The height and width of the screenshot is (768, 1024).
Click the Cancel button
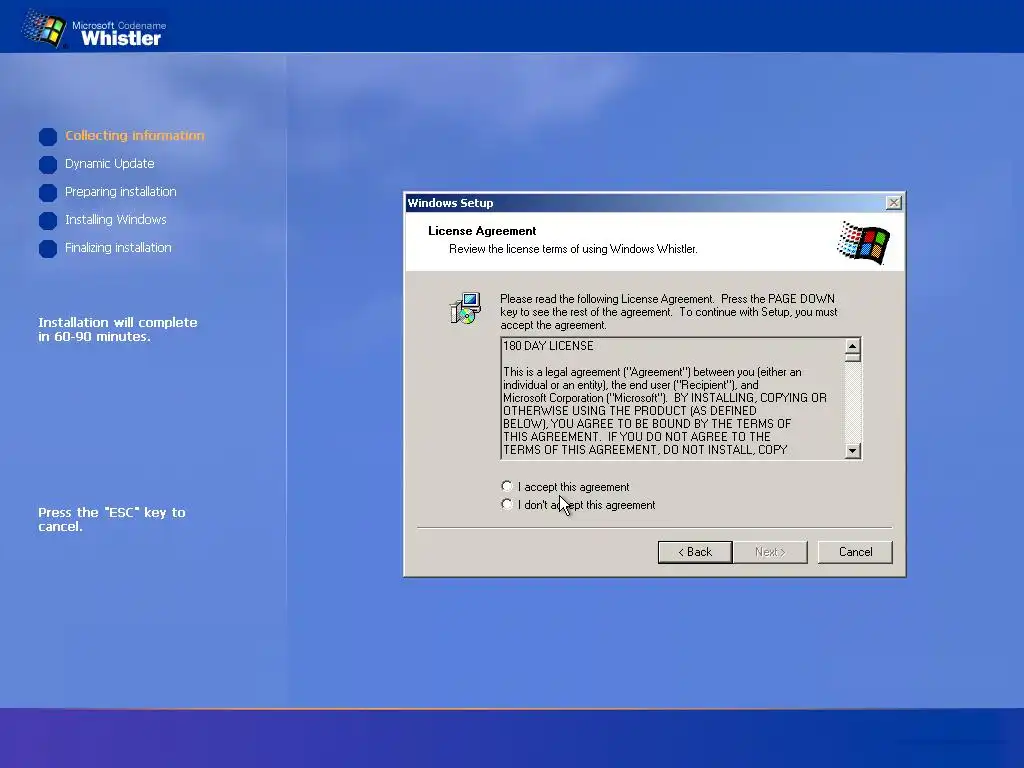[x=855, y=552]
